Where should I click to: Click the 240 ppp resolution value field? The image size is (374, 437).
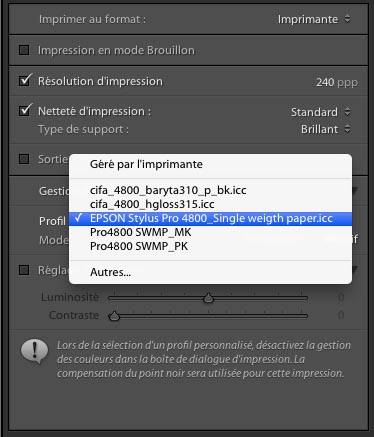(x=337, y=82)
